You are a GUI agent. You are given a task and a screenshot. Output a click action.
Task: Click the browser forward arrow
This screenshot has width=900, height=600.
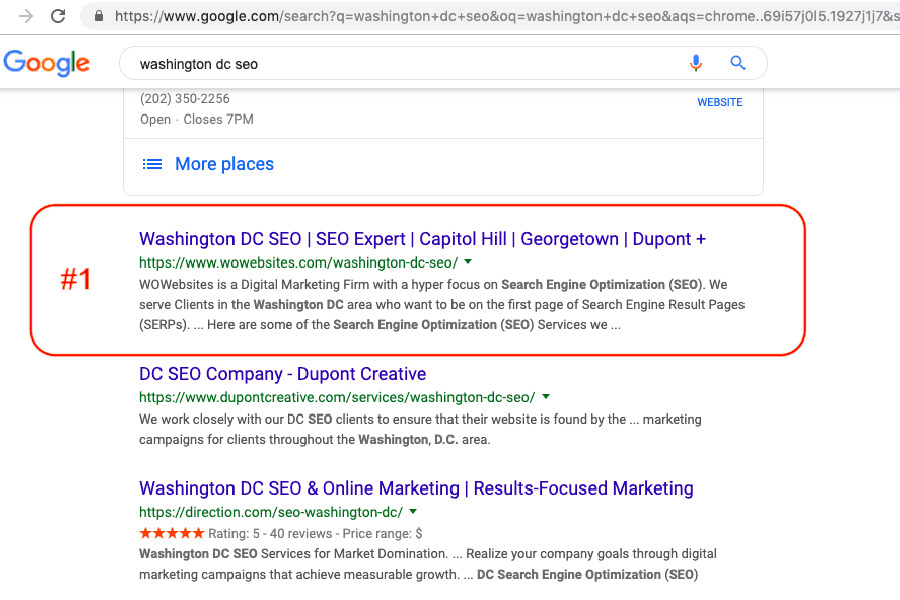click(26, 16)
